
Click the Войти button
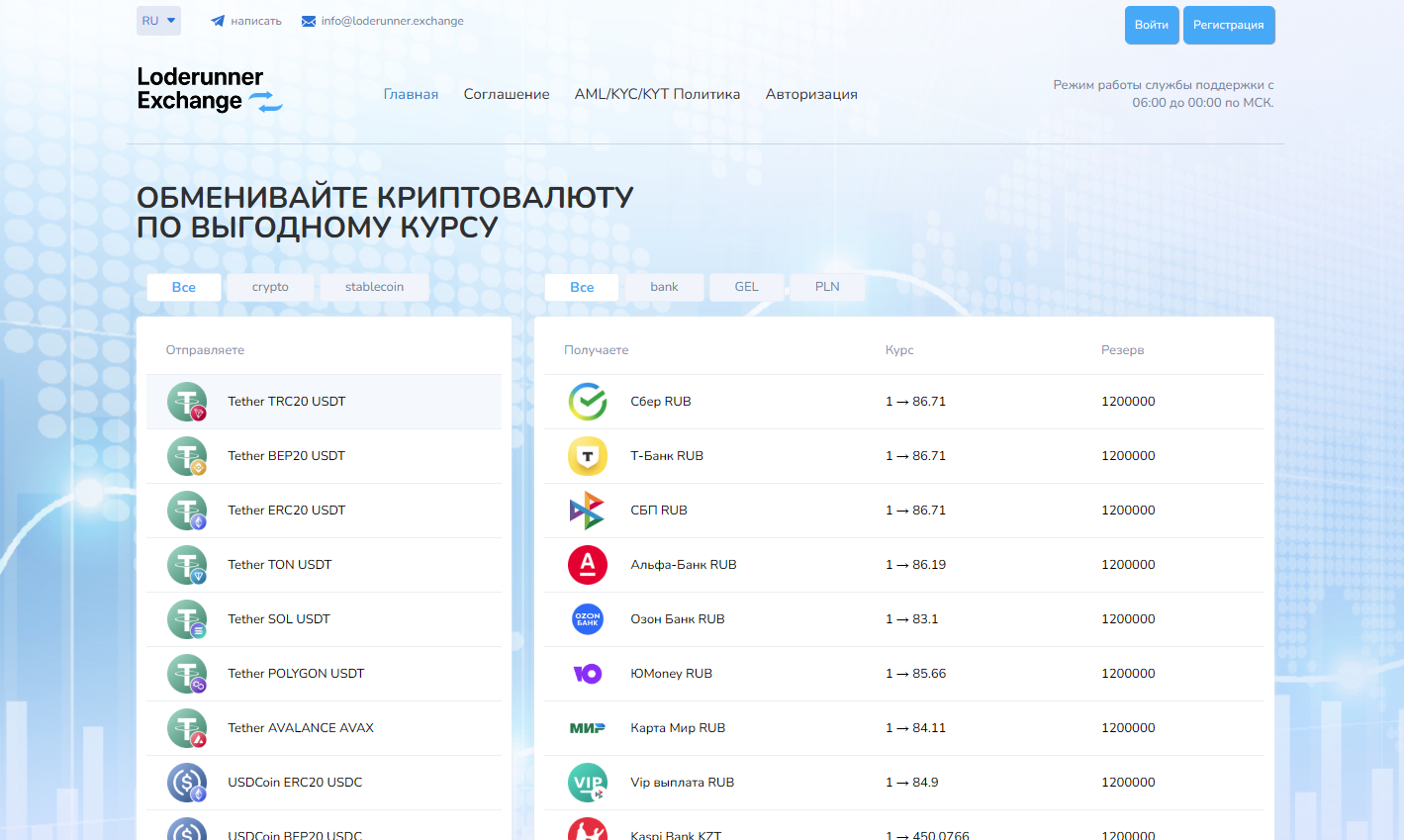coord(1152,25)
